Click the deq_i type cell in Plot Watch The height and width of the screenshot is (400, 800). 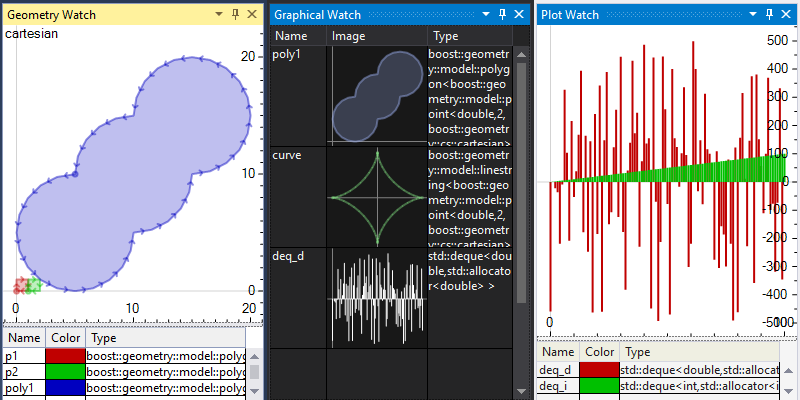click(x=699, y=385)
